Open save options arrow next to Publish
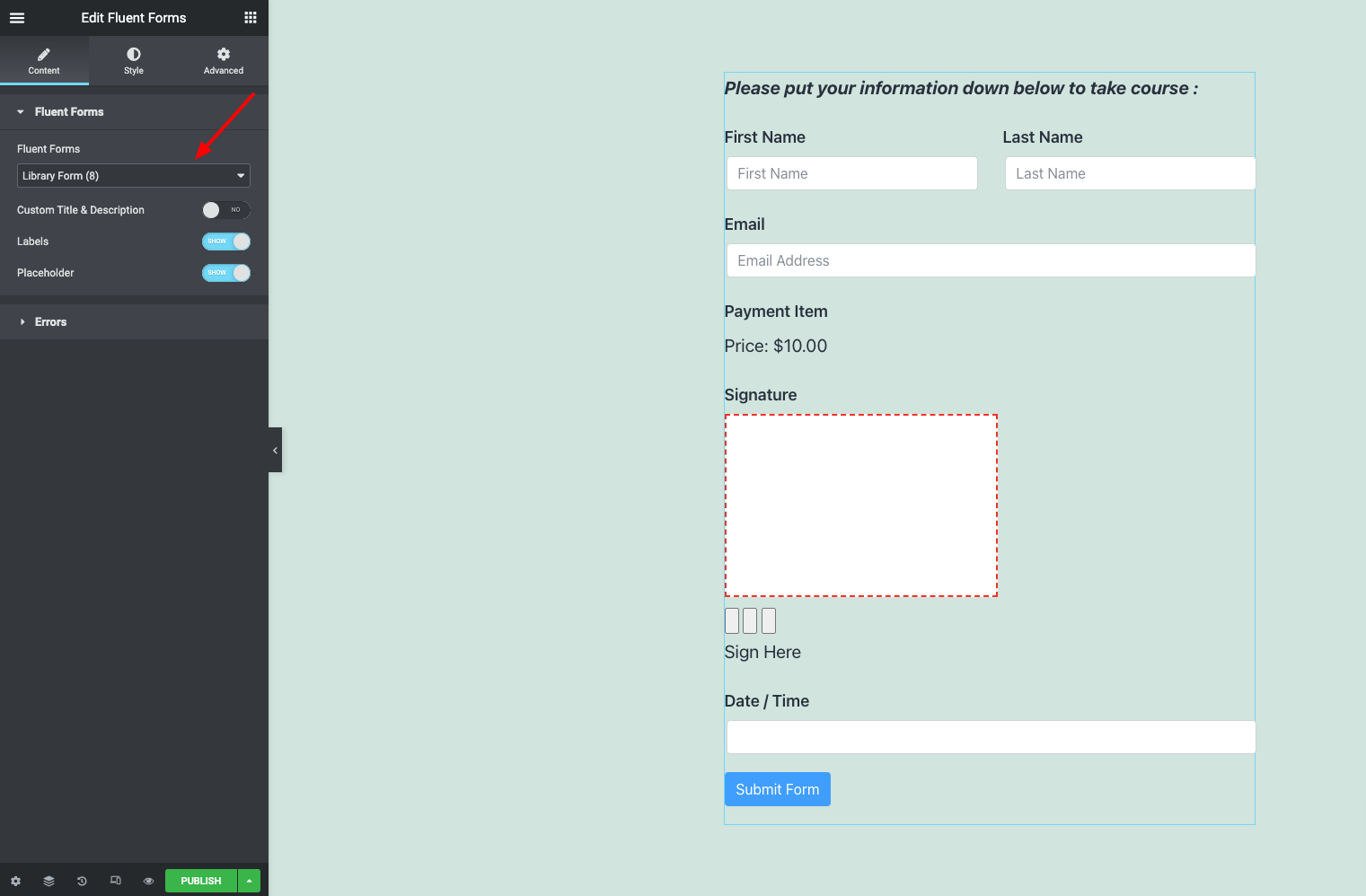This screenshot has height=896, width=1366. click(x=250, y=881)
